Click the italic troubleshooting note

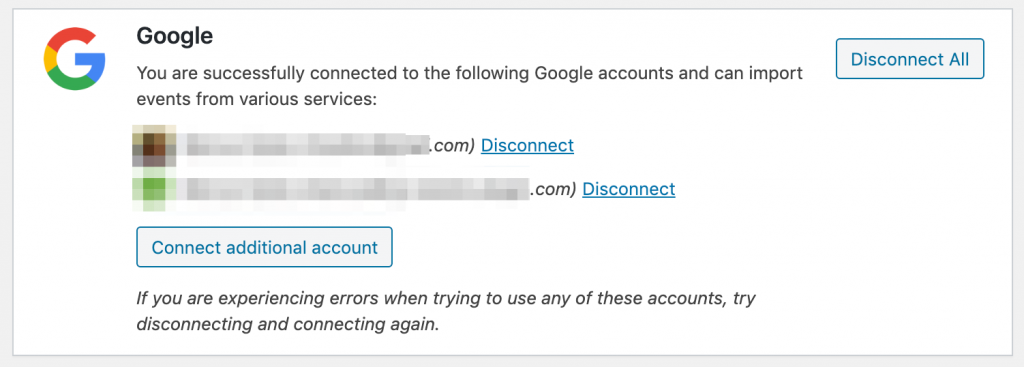tap(446, 311)
